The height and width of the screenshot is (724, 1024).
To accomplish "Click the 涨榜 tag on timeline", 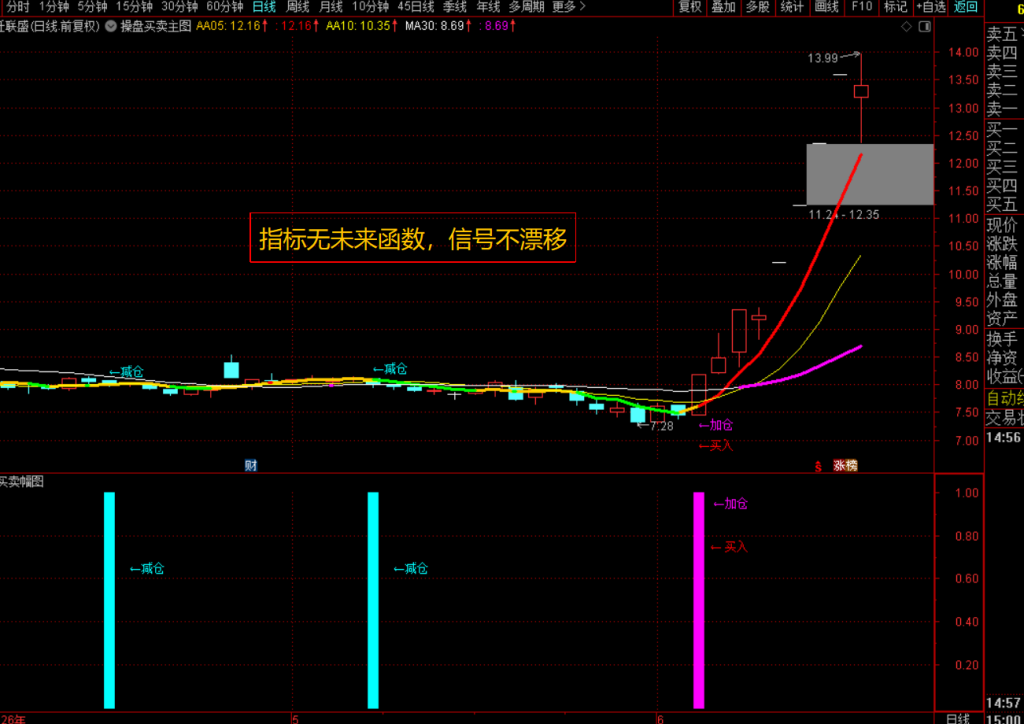I will pos(845,465).
